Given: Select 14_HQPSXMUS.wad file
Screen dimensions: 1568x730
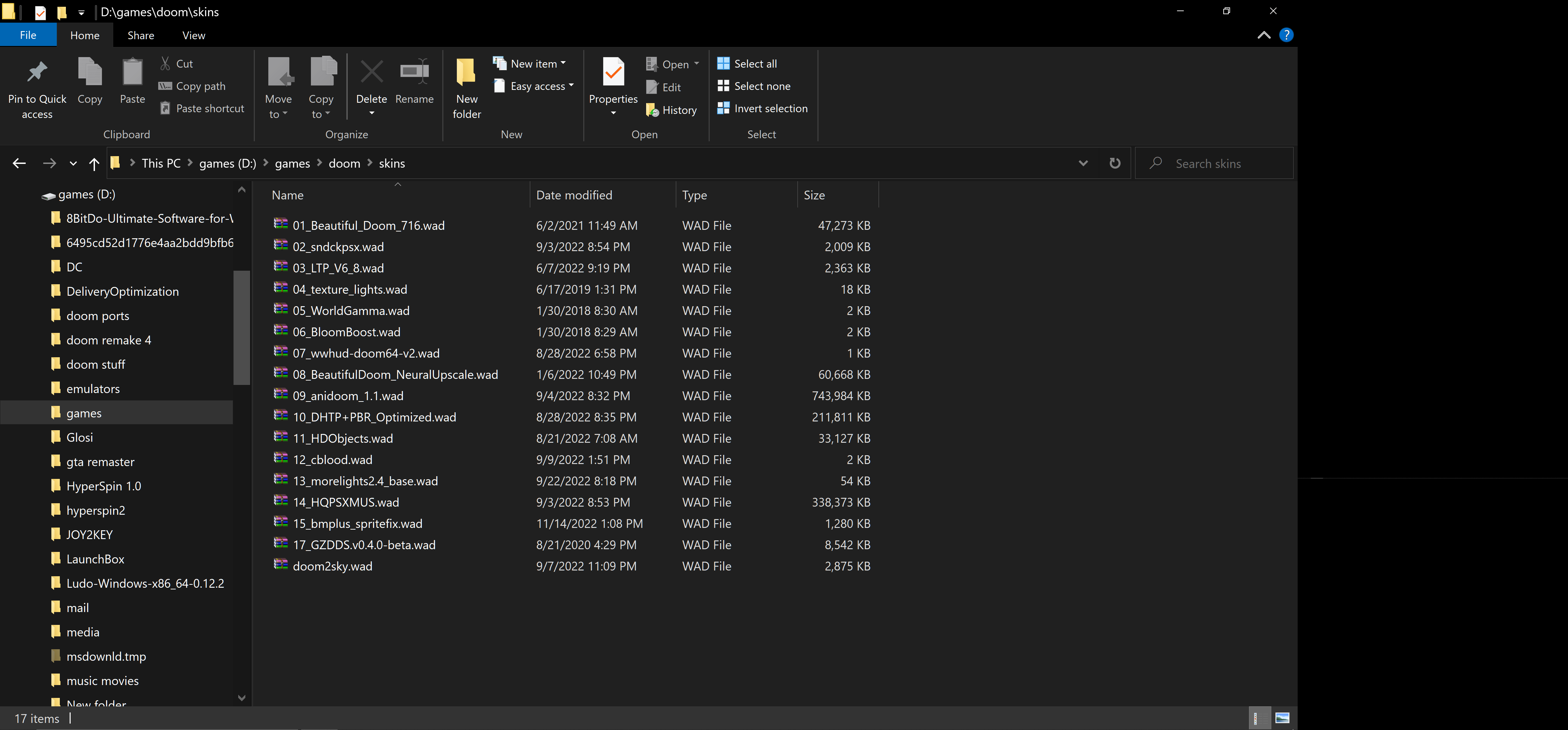Looking at the screenshot, I should 346,502.
